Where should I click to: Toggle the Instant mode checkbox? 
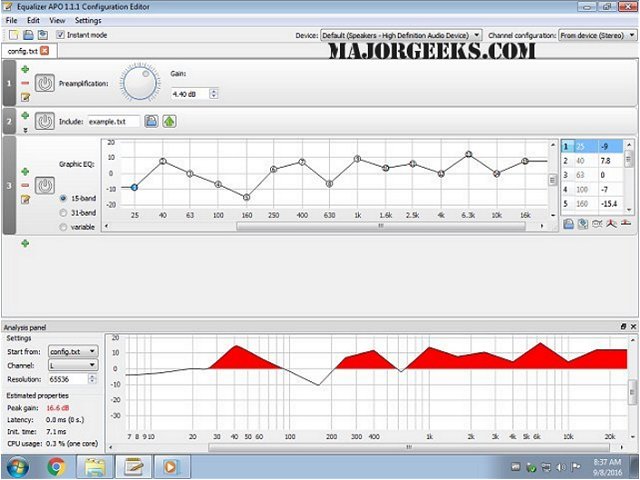[x=60, y=35]
